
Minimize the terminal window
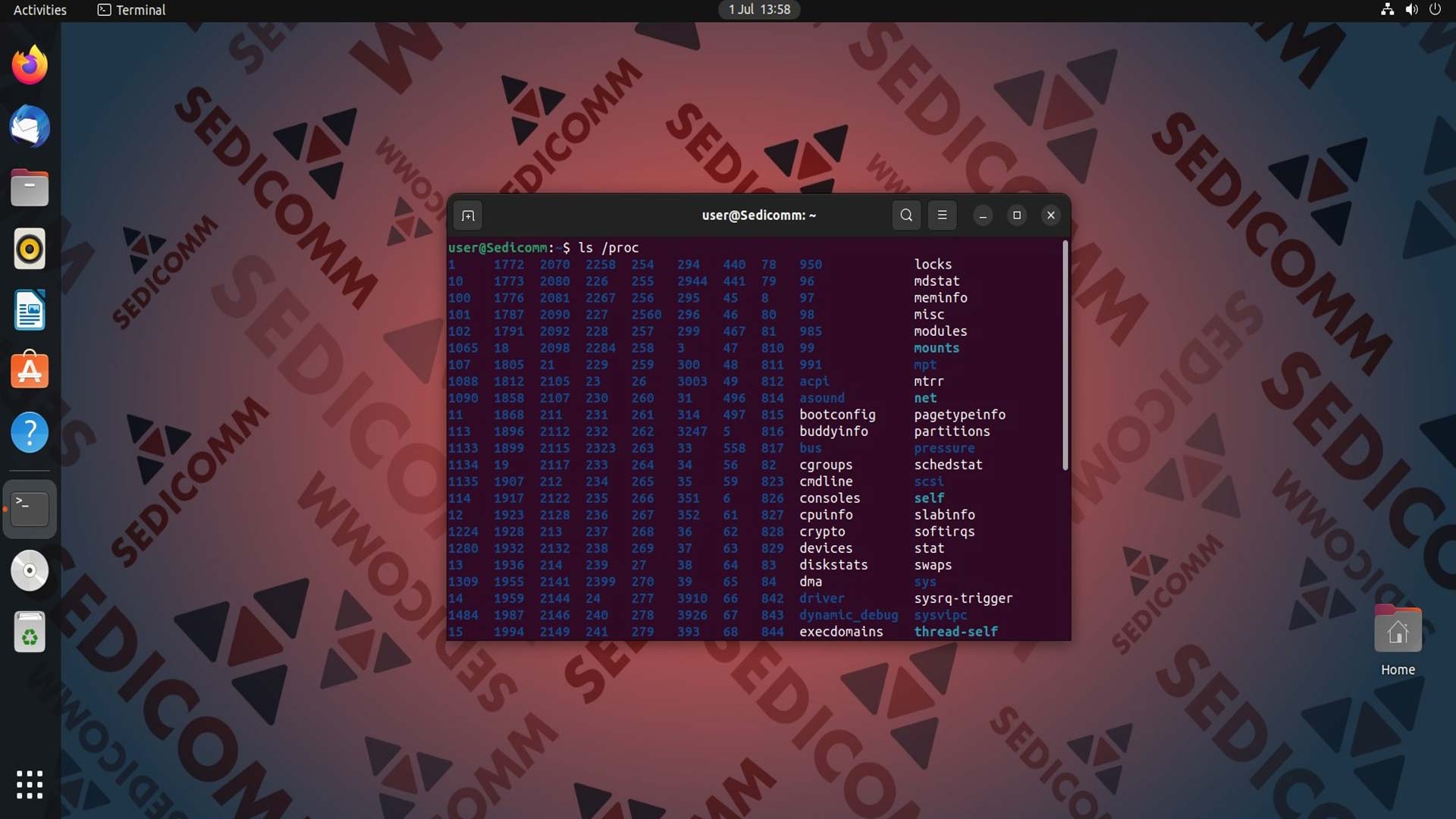point(983,215)
